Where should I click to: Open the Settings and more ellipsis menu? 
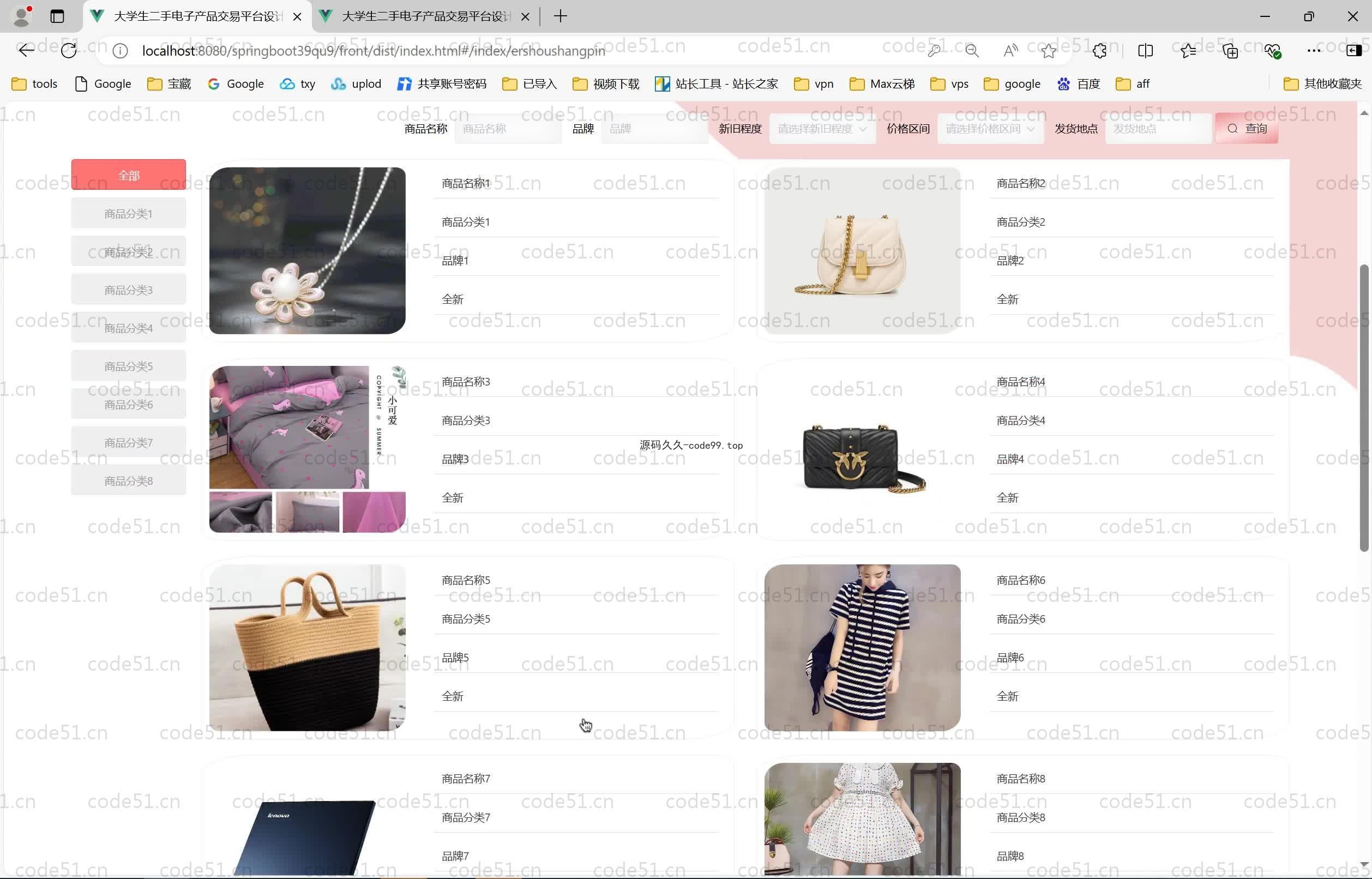(x=1314, y=51)
